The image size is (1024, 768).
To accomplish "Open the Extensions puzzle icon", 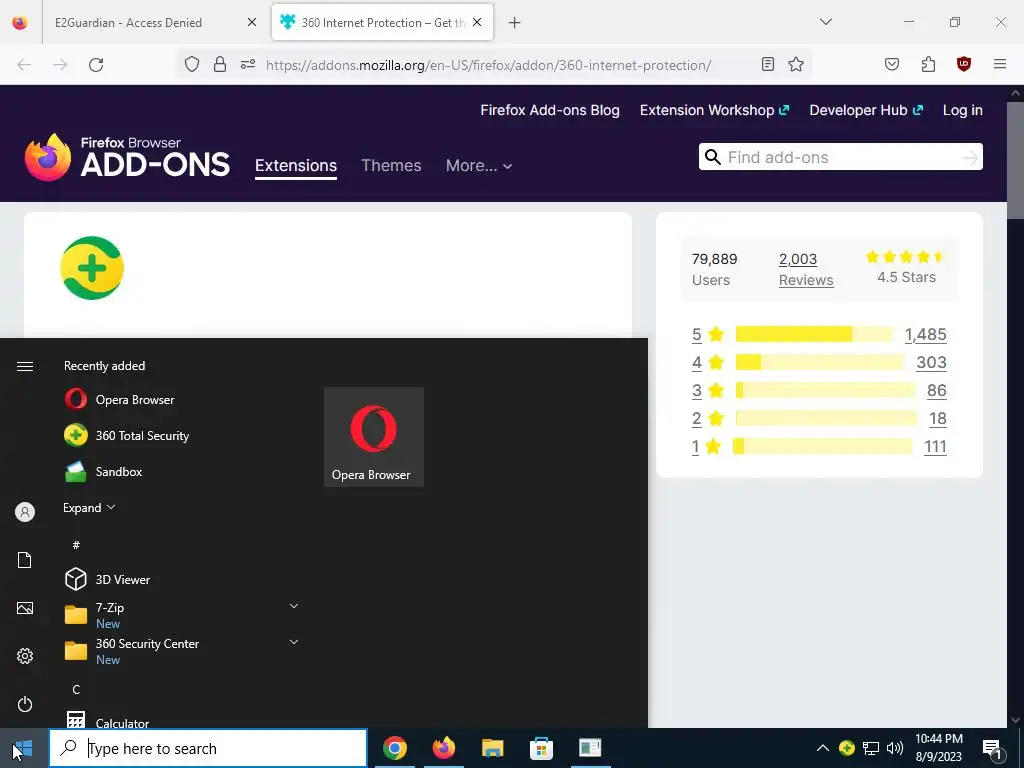I will pyautogui.click(x=928, y=64).
